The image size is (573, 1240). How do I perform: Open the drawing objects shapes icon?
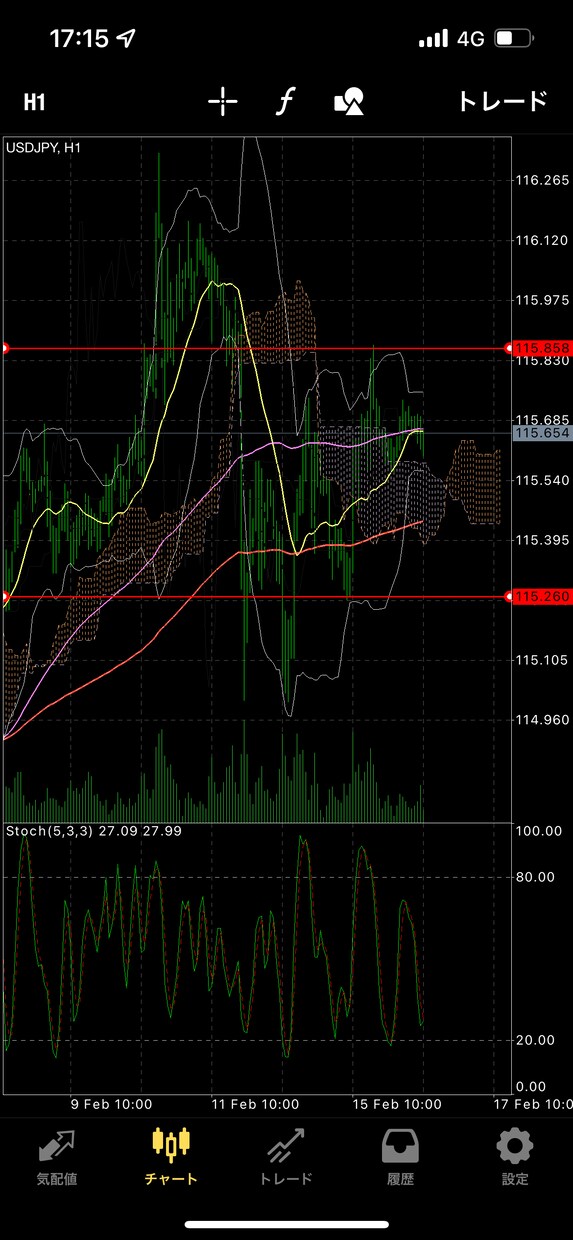(x=348, y=101)
